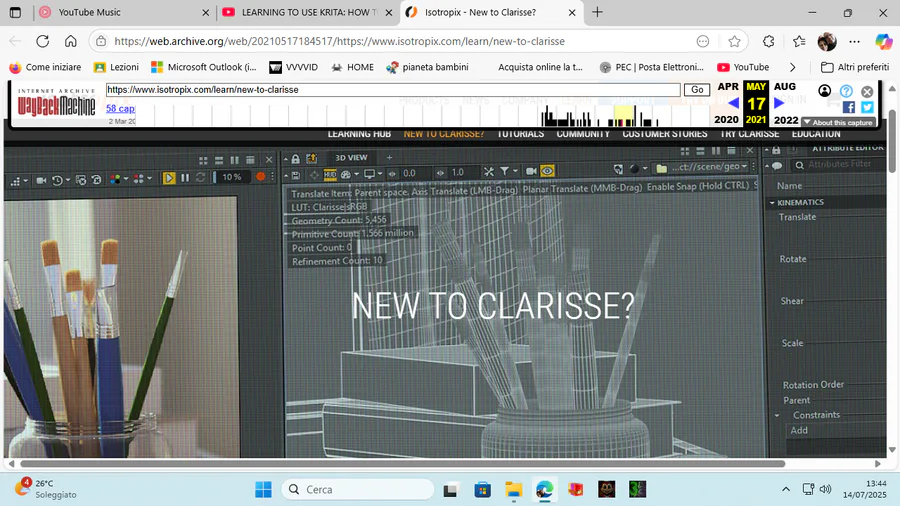Open a new browser tab
The height and width of the screenshot is (506, 900).
(x=598, y=12)
